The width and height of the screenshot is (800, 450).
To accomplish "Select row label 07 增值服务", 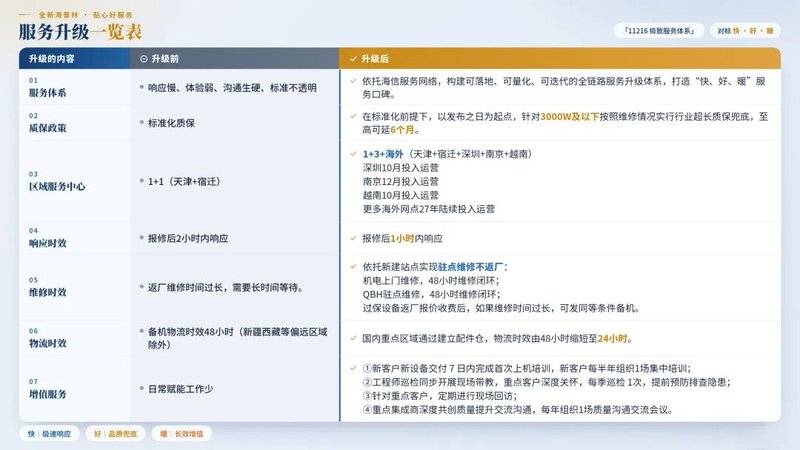I will click(x=47, y=388).
